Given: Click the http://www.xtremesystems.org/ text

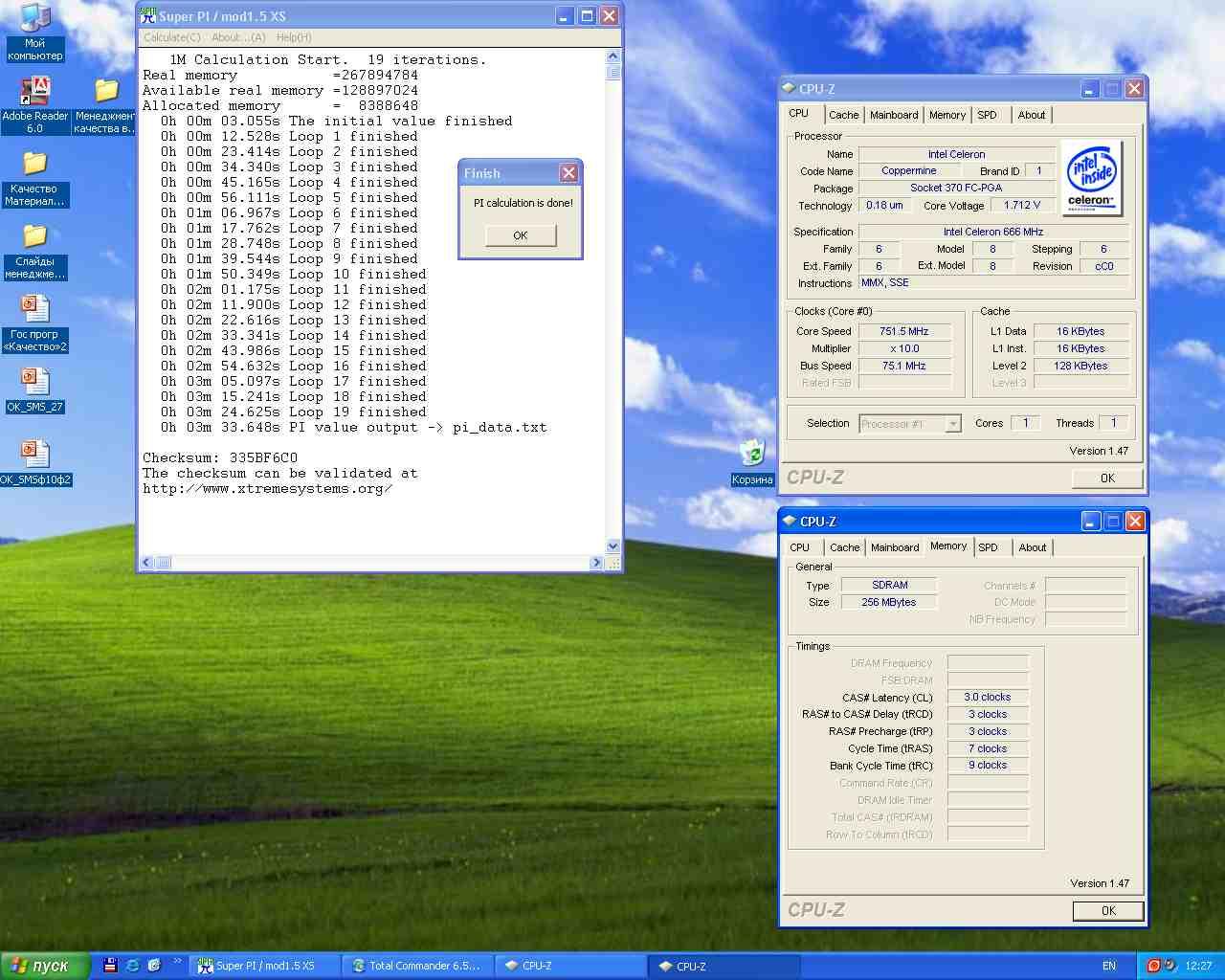Looking at the screenshot, I should tap(267, 488).
